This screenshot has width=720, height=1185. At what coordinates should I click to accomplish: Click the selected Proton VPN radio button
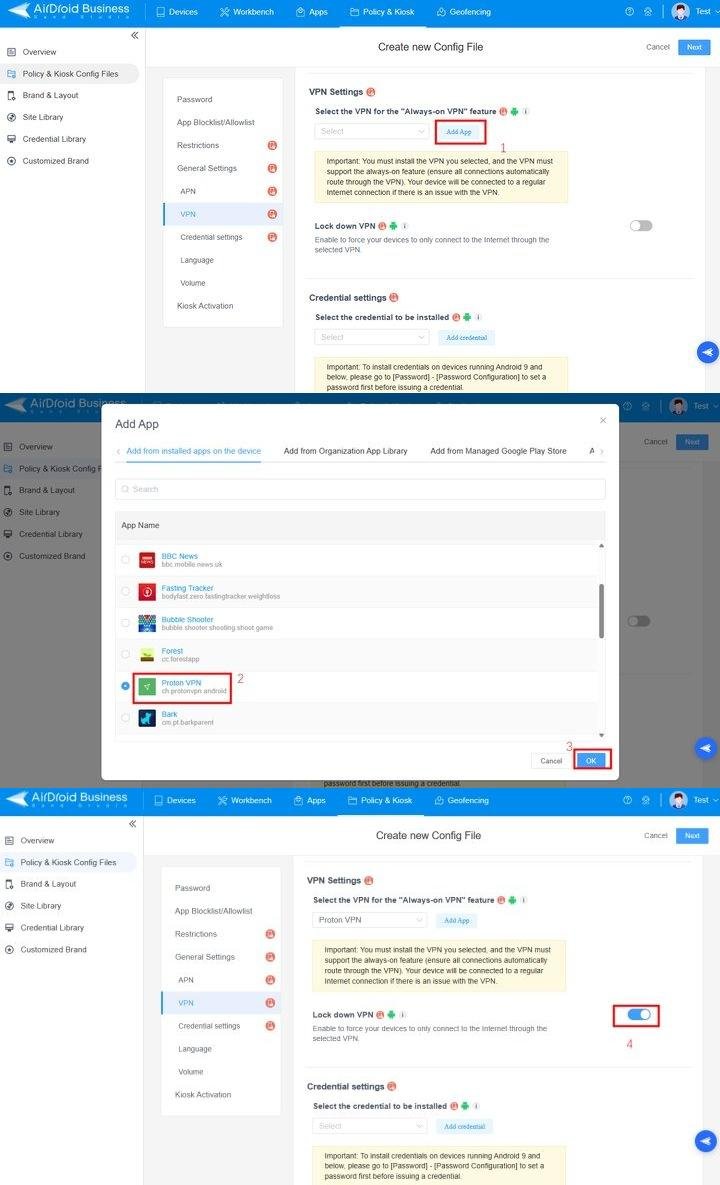[125, 686]
